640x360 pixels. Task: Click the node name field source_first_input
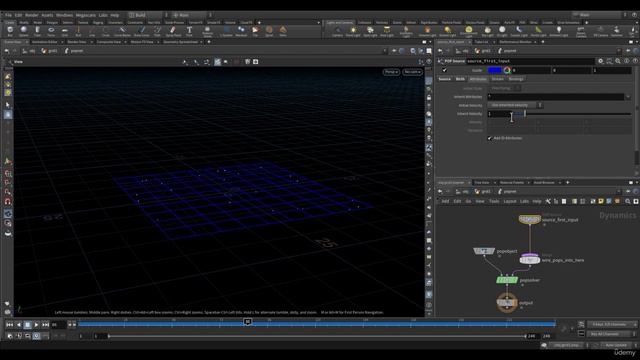530,61
